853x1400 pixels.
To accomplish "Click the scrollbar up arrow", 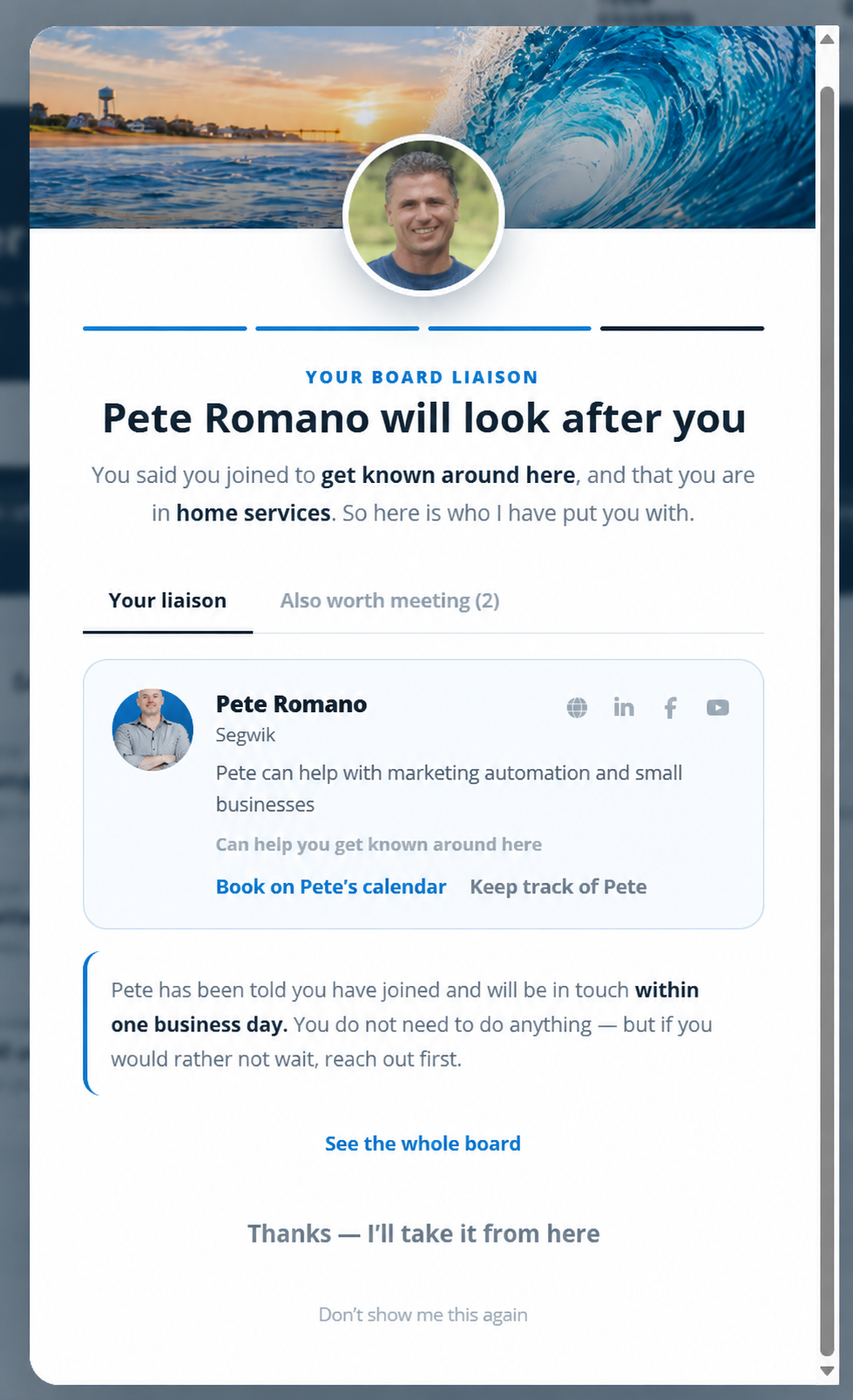I will (827, 38).
